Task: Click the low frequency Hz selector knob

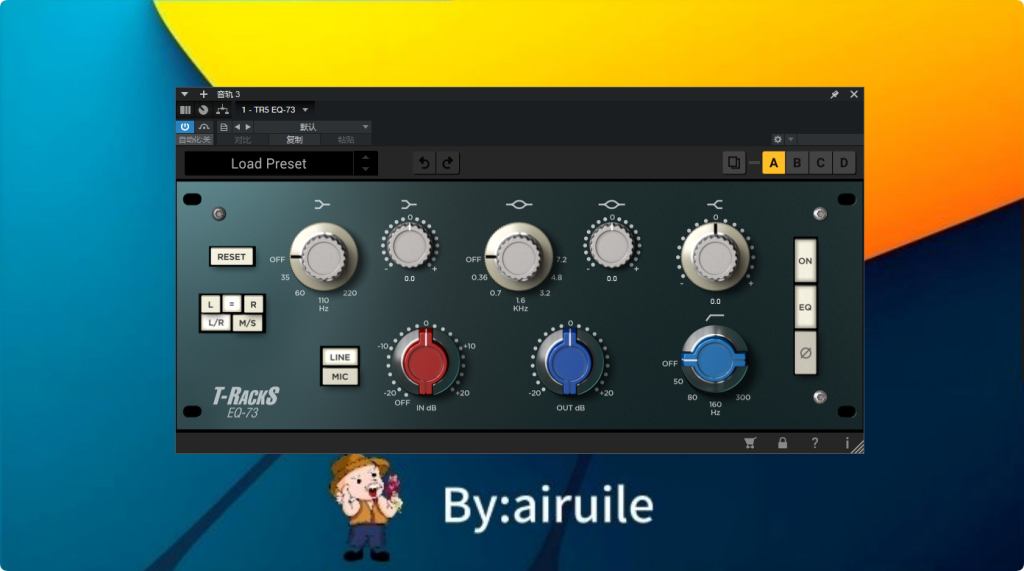Action: tap(323, 257)
